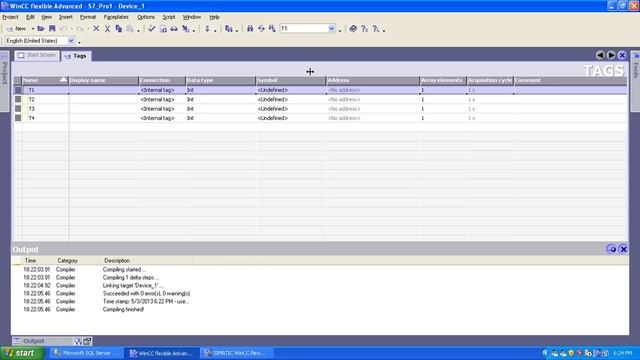Image resolution: width=640 pixels, height=360 pixels.
Task: Click the Cut scissors icon
Action: [x=107, y=29]
